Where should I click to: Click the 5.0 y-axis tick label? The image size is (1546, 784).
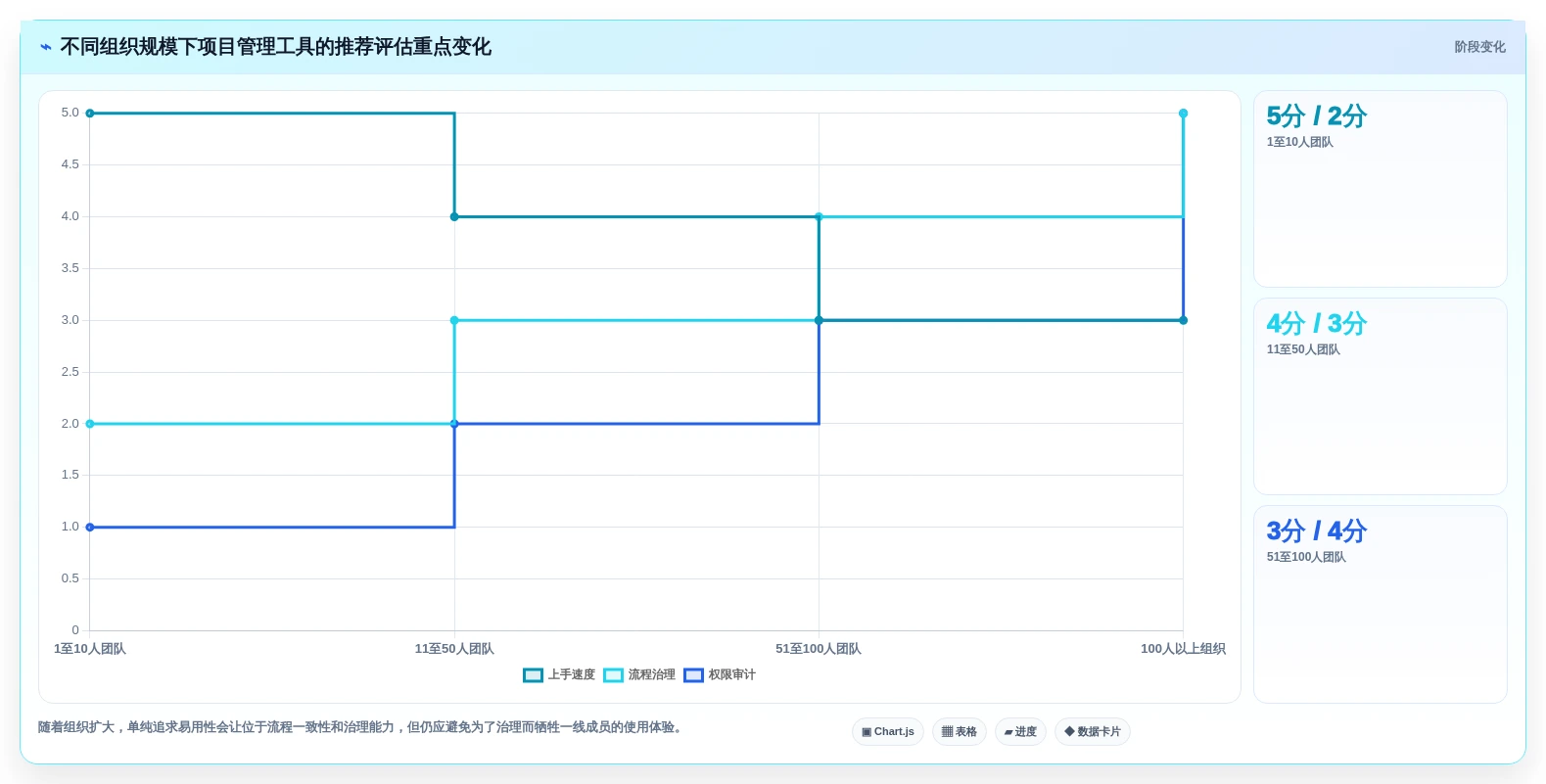click(70, 113)
